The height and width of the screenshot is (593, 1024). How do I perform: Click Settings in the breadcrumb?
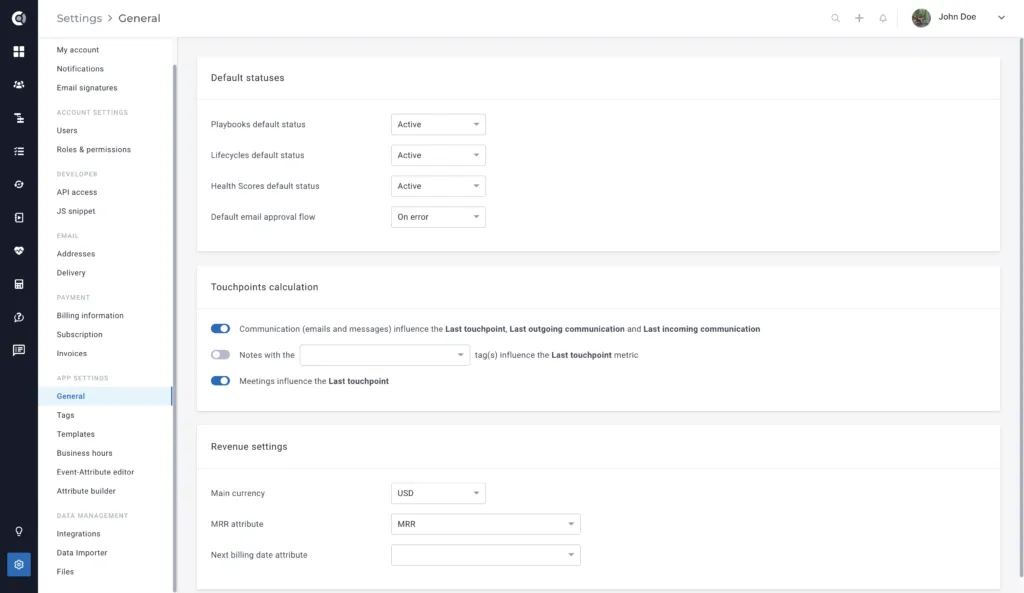click(x=79, y=18)
